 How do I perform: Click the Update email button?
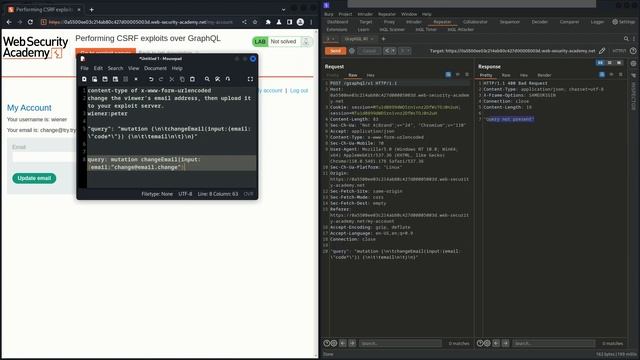(x=34, y=178)
